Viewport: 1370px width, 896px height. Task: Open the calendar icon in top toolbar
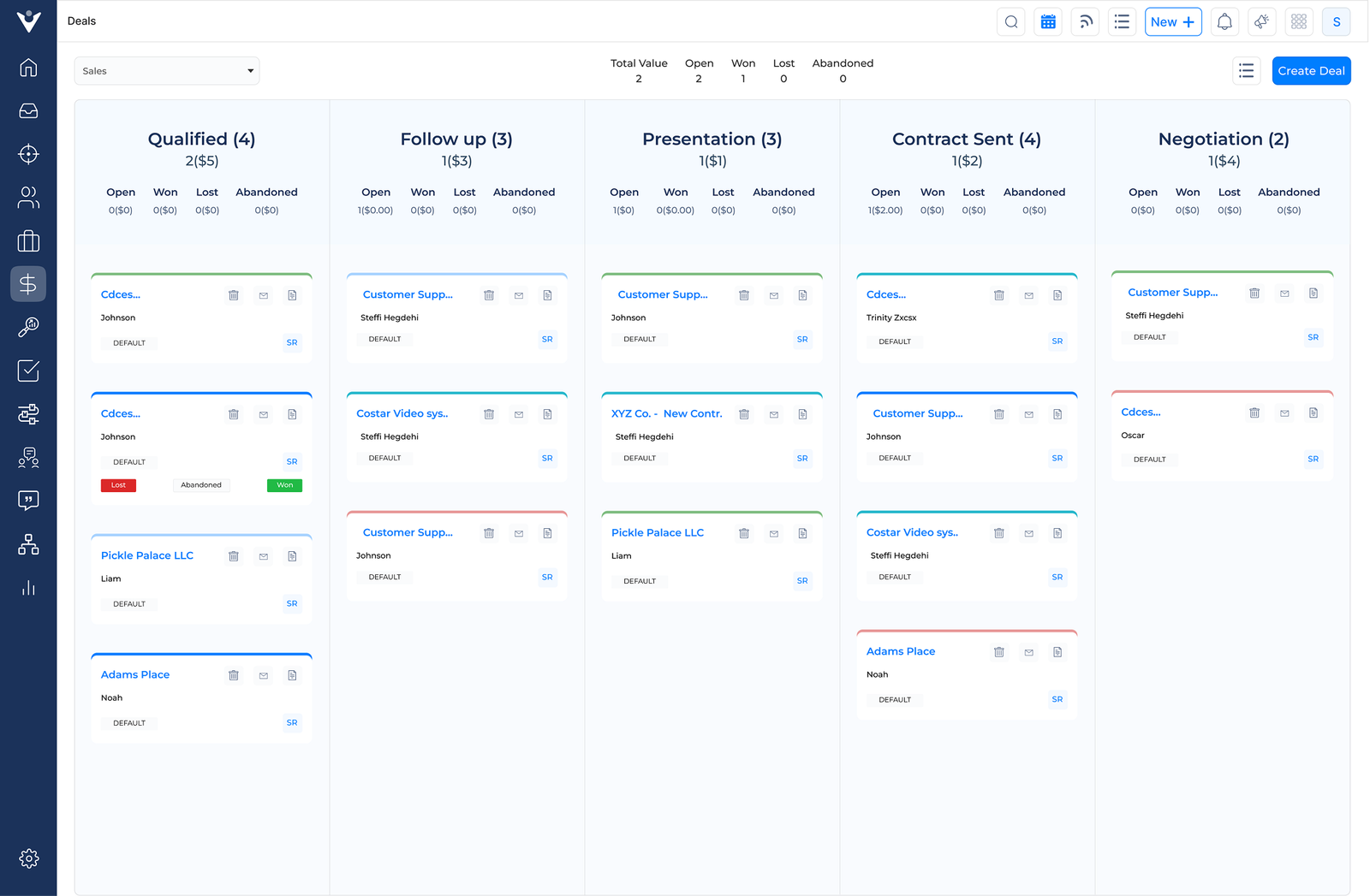pyautogui.click(x=1048, y=22)
